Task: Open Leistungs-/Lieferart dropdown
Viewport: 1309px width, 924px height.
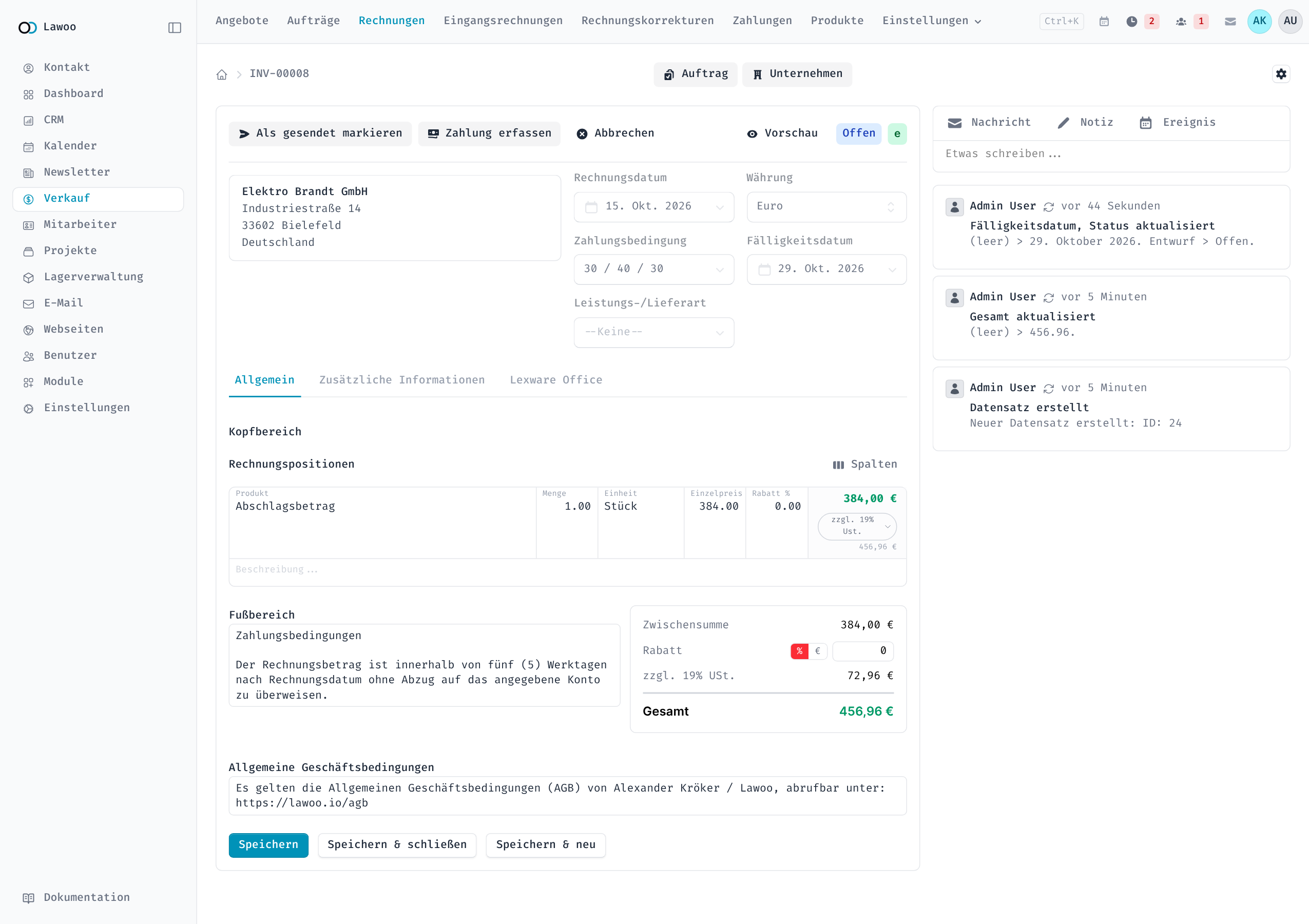Action: [653, 332]
